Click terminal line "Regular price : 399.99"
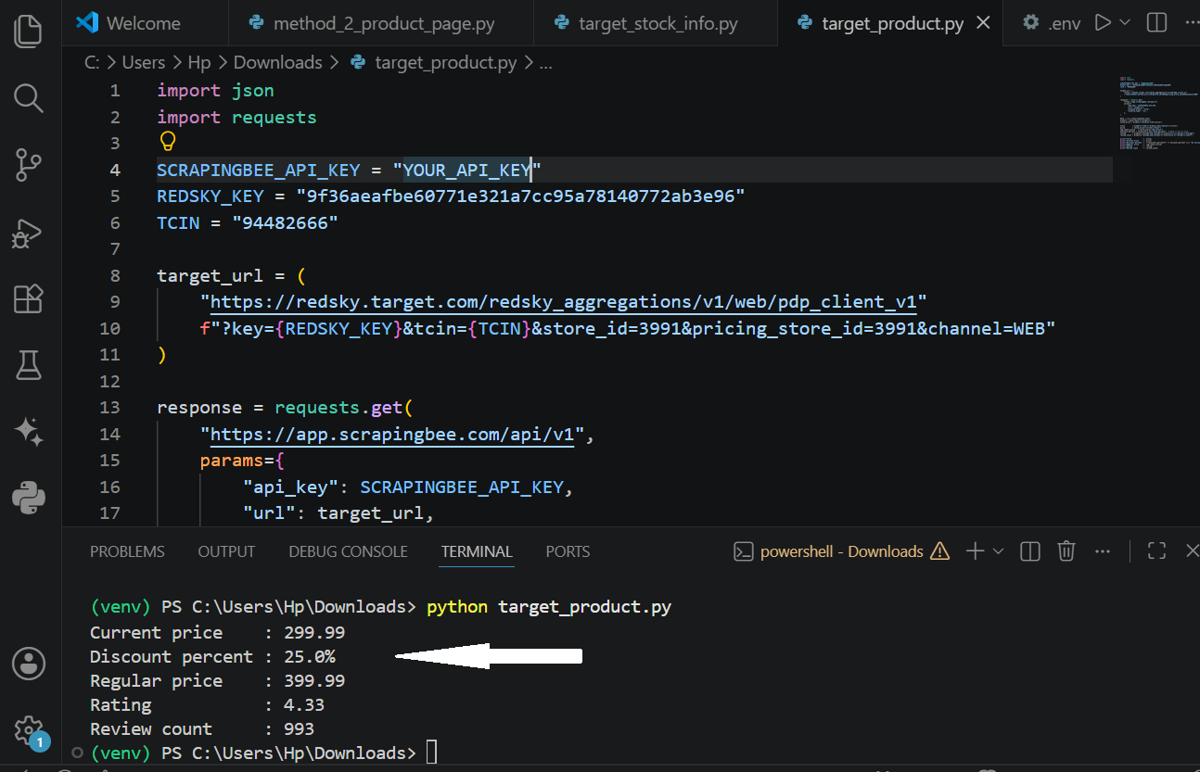Screen dimensions: 1200x772 tap(217, 681)
